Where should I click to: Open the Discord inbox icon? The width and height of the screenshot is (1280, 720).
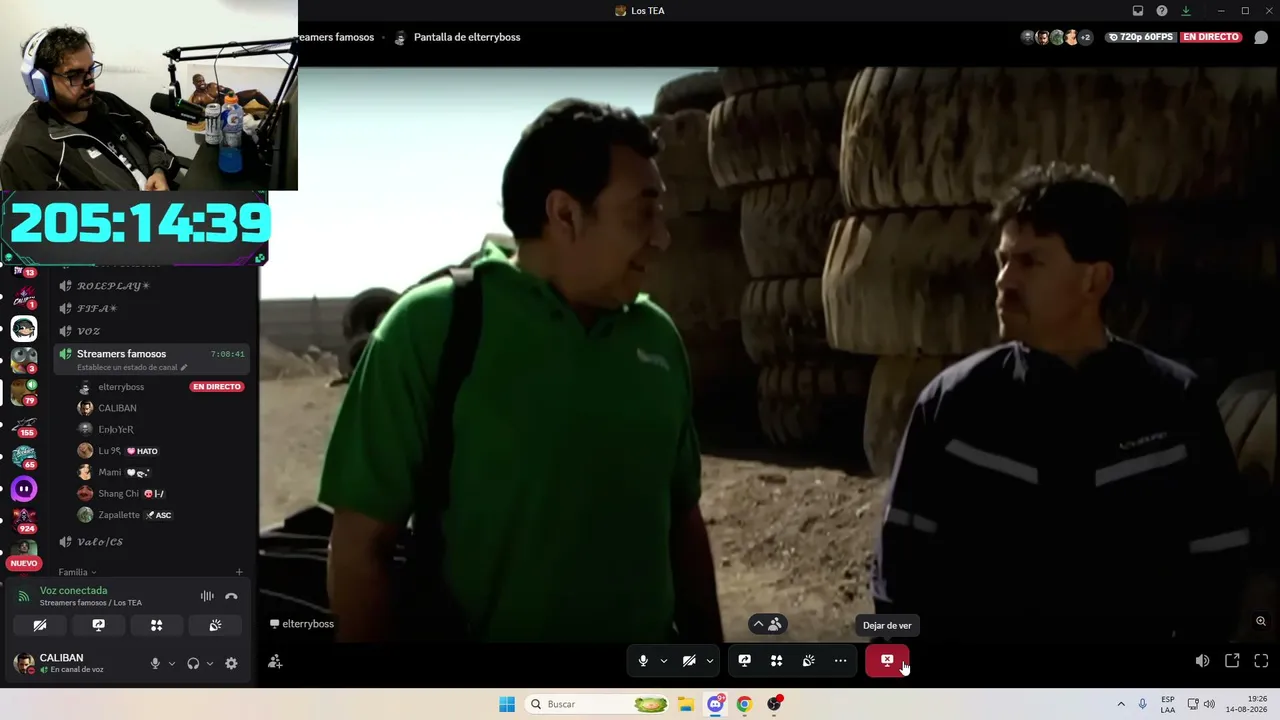1138,11
